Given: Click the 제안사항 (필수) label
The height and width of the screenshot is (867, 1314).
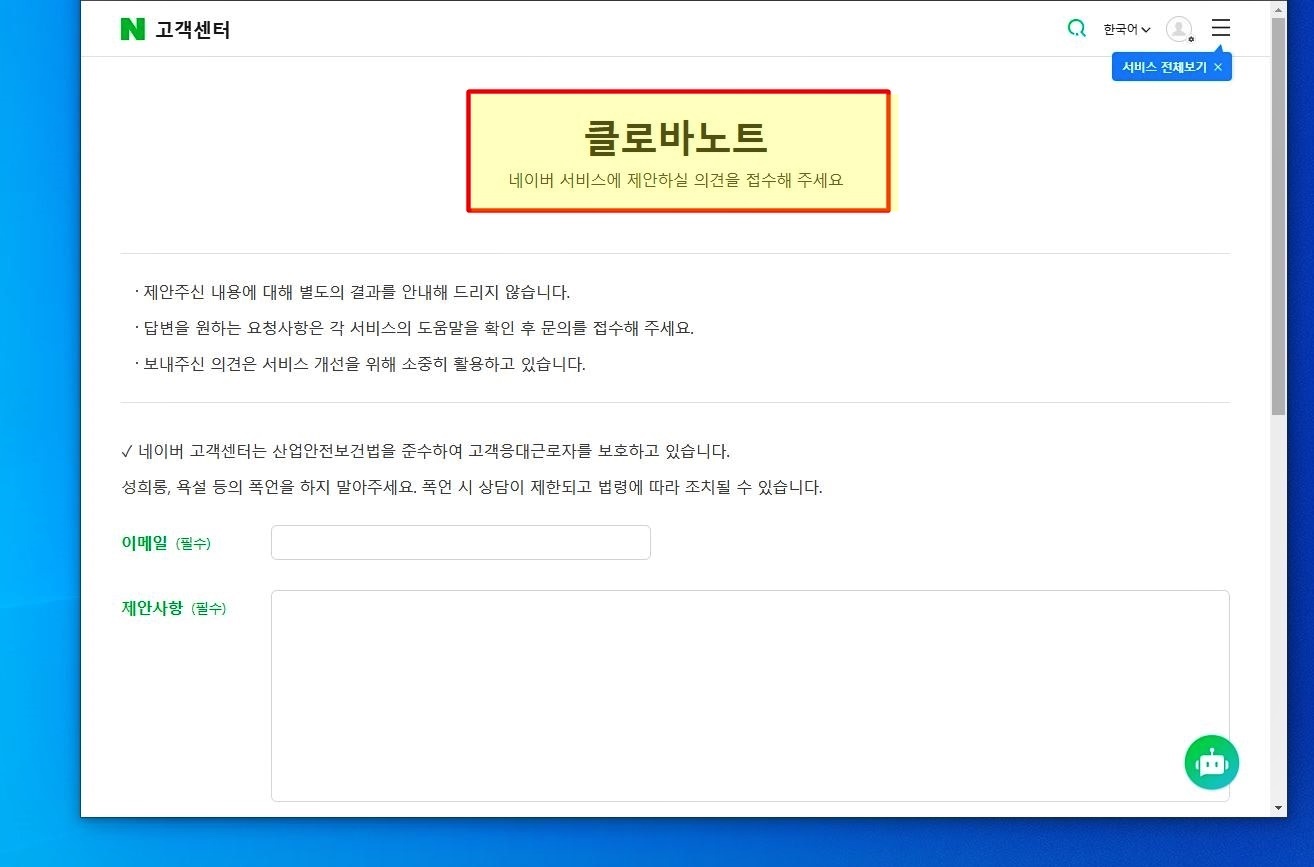Looking at the screenshot, I should [174, 608].
